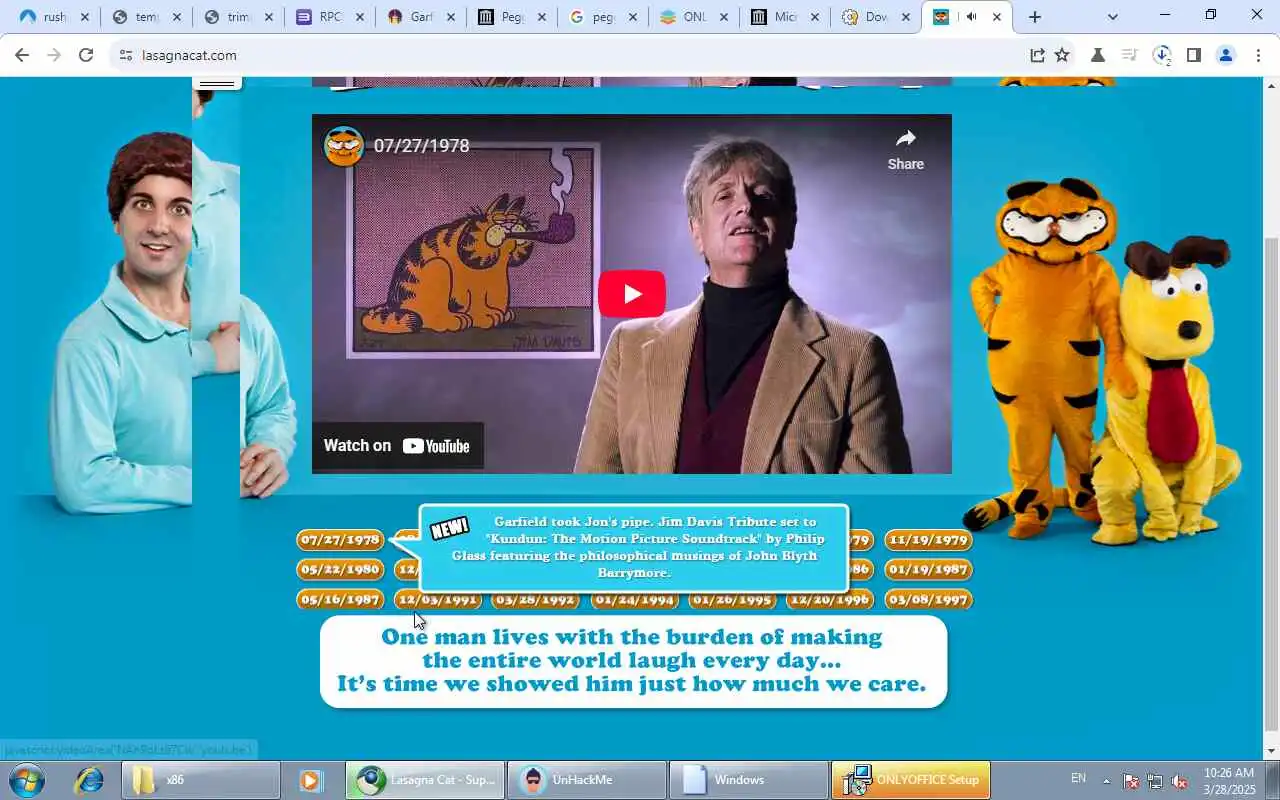Open the Windows document taskbar item
Screen dimensions: 1280x800
pos(749,780)
